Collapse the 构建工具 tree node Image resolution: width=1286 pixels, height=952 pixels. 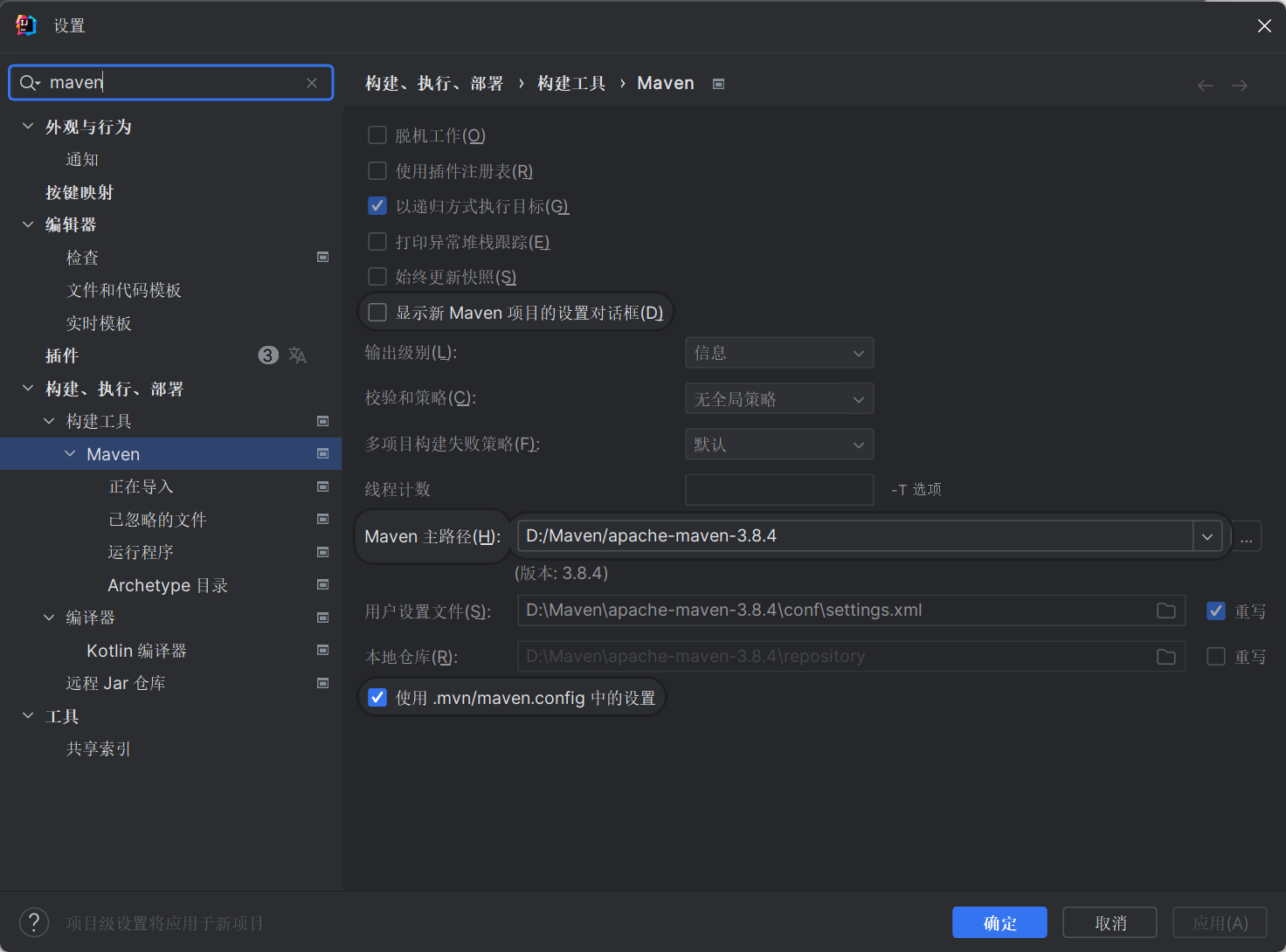[x=49, y=421]
